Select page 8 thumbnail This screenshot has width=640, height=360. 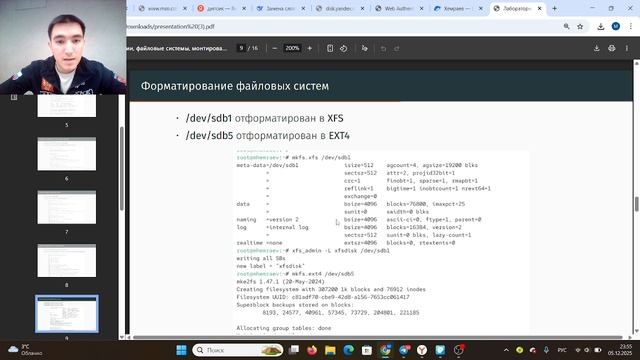pos(67,260)
